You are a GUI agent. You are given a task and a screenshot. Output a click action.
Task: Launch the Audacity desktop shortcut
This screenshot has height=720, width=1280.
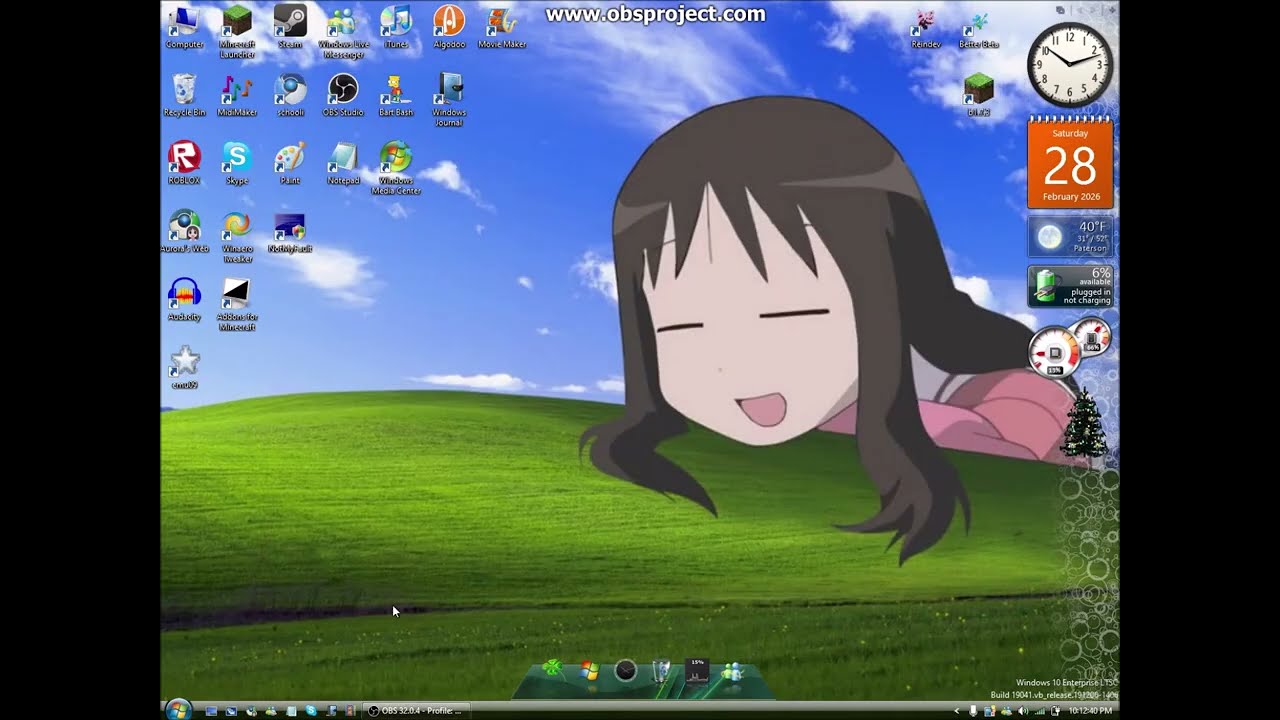click(x=184, y=299)
